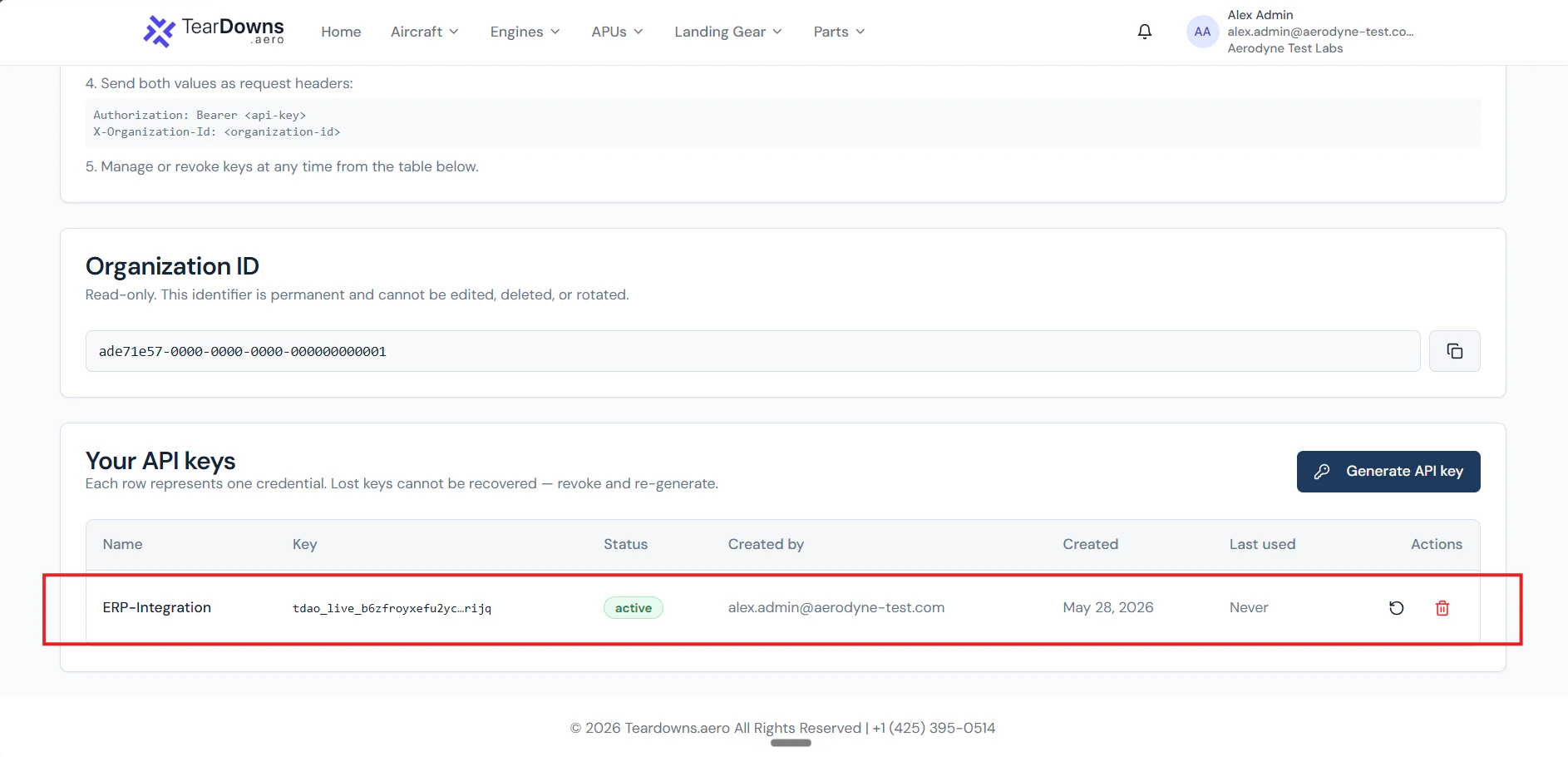Image resolution: width=1568 pixels, height=757 pixels.
Task: Expand the Aircraft menu
Action: pos(425,32)
